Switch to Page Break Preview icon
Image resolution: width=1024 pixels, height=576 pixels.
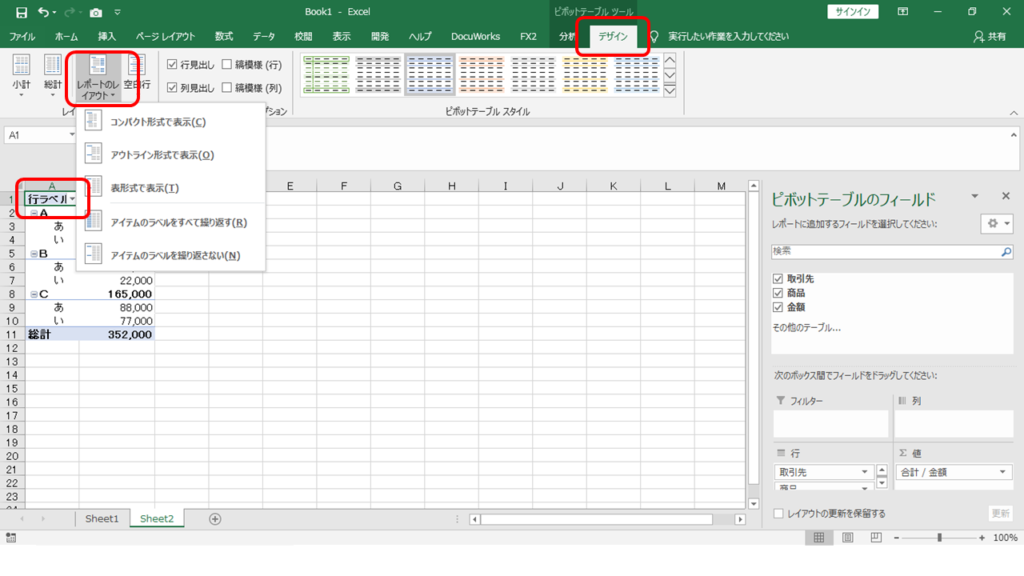(x=876, y=537)
